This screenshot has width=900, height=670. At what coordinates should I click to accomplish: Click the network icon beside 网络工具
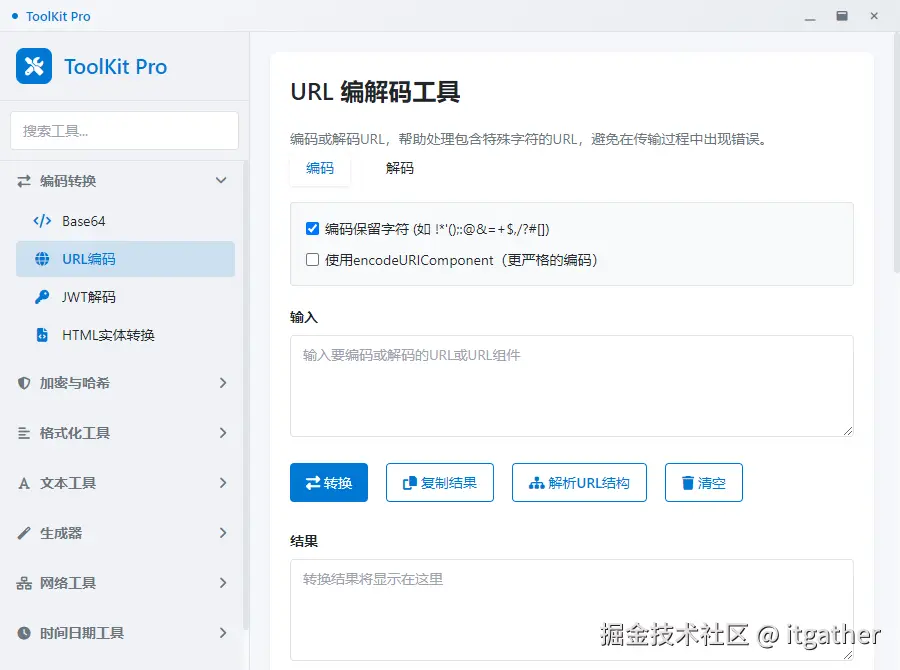click(24, 583)
